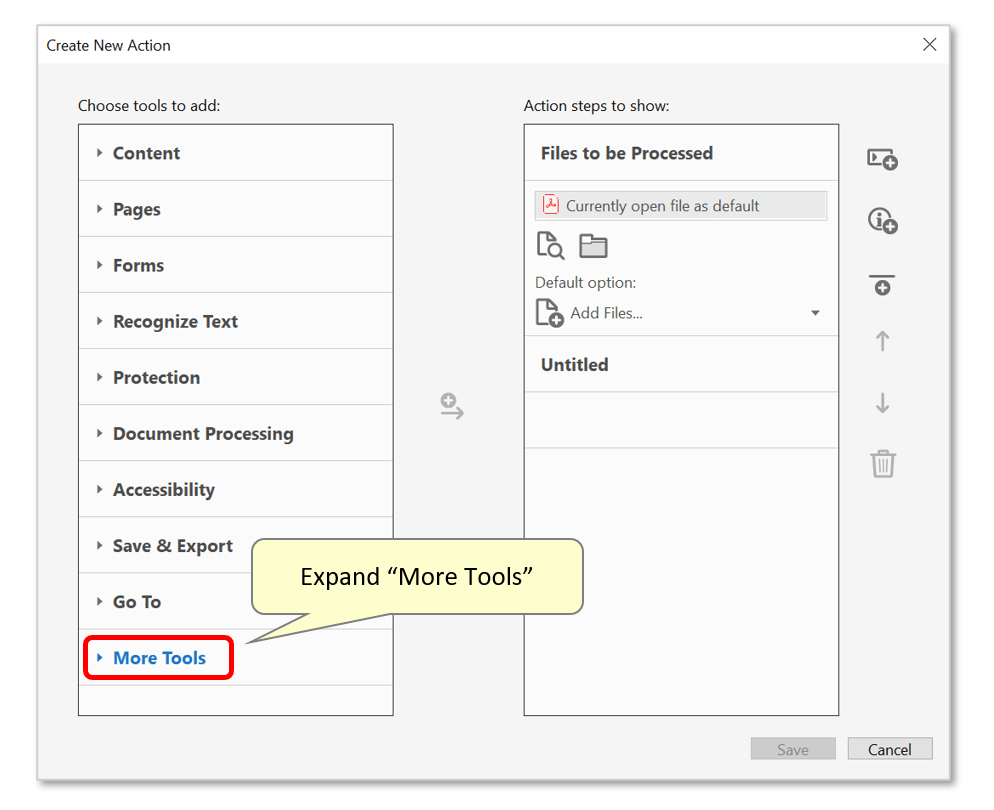The width and height of the screenshot is (994, 810).
Task: Expand the Go To category triangle
Action: click(x=100, y=601)
